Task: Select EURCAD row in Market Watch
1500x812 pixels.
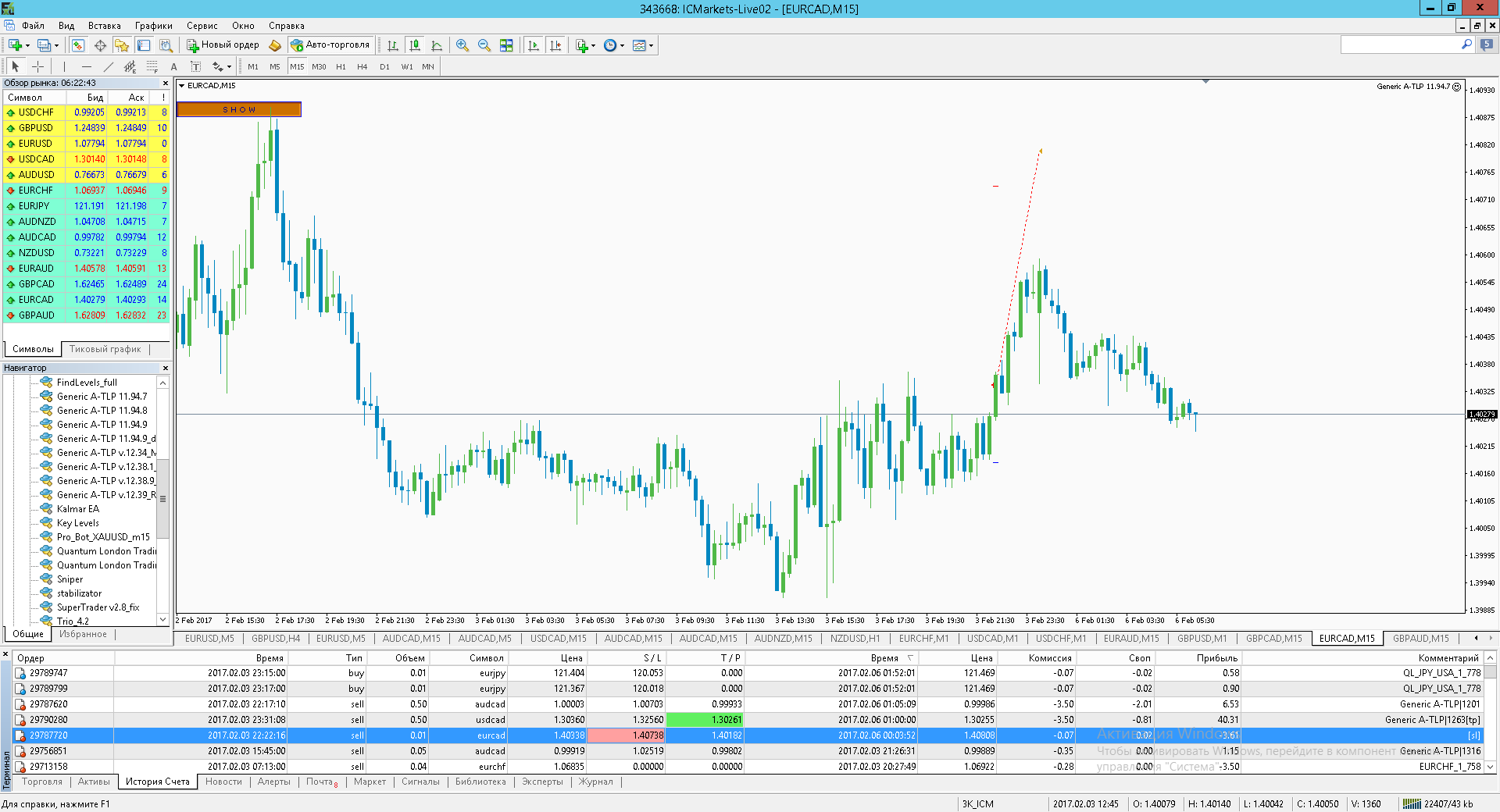Action: 86,300
